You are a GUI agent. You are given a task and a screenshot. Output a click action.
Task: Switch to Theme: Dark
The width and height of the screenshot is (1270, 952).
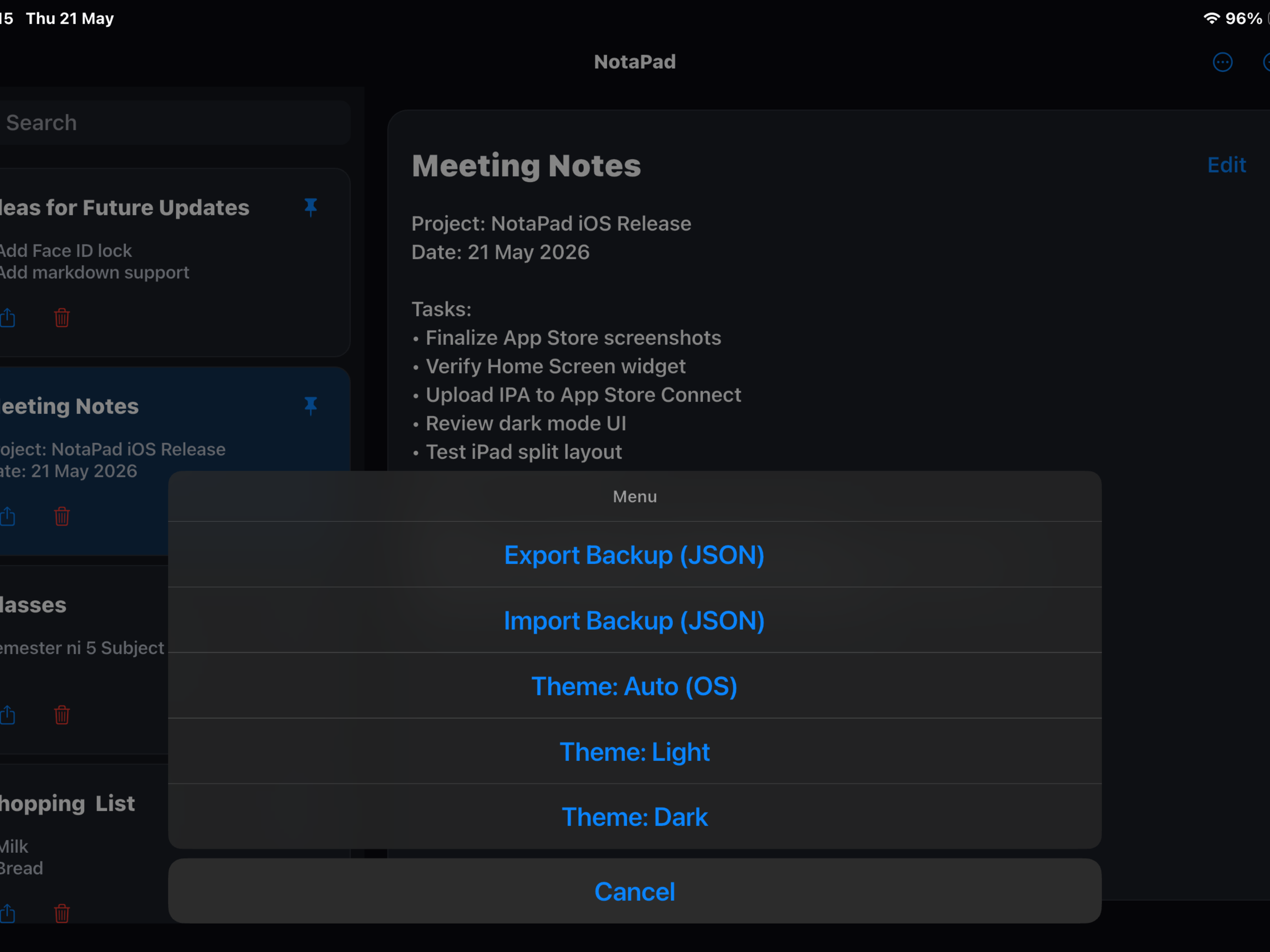[x=635, y=816]
